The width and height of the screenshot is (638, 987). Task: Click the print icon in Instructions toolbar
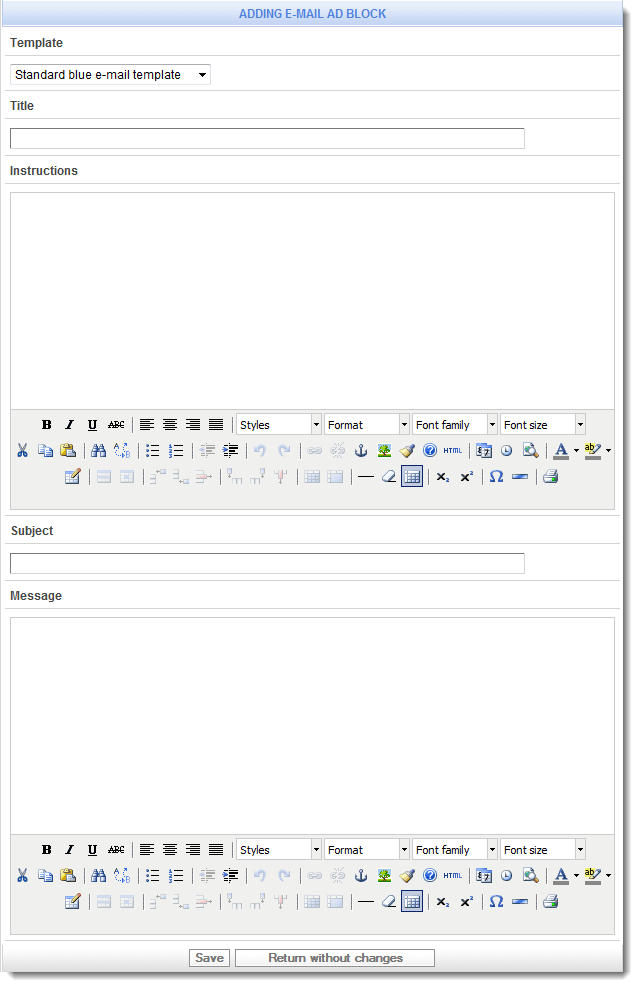[x=550, y=477]
